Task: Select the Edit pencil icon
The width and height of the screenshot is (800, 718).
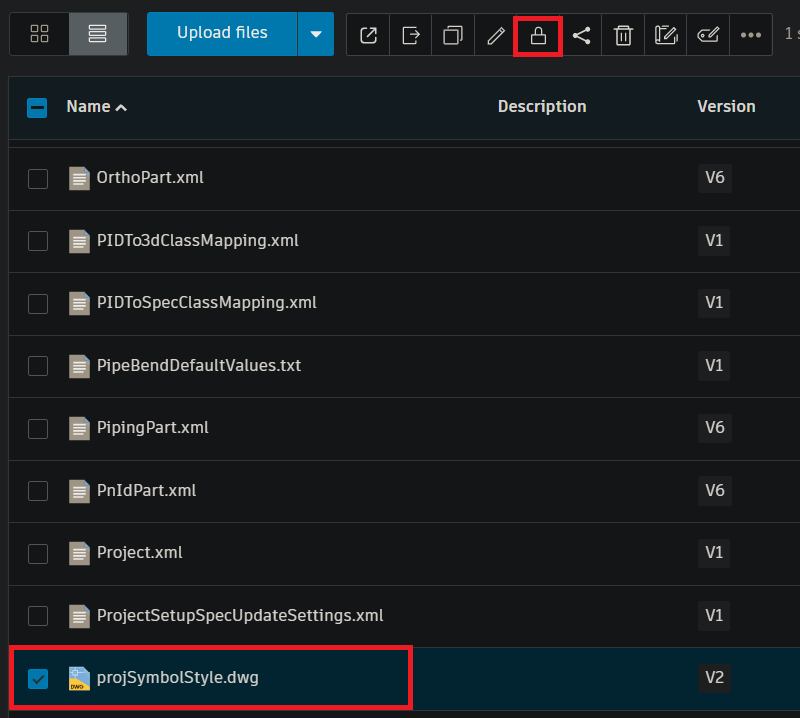Action: coord(495,35)
